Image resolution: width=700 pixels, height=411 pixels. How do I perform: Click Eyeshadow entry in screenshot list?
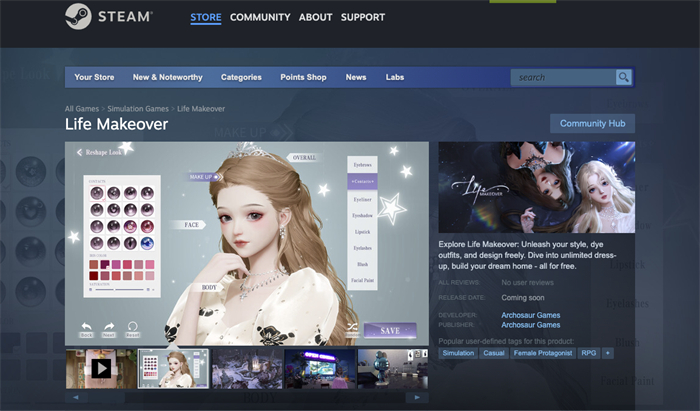pos(362,216)
